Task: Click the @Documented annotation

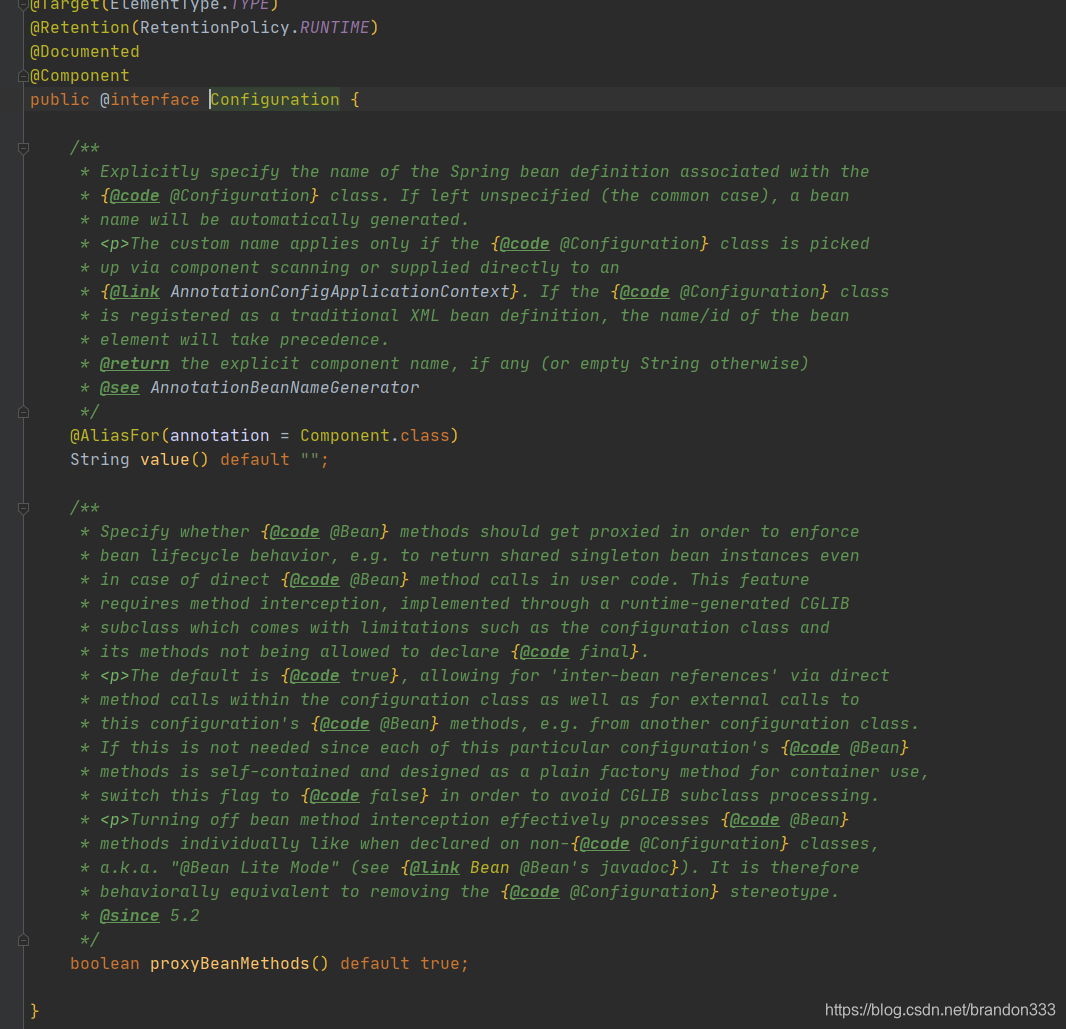Action: coord(85,52)
